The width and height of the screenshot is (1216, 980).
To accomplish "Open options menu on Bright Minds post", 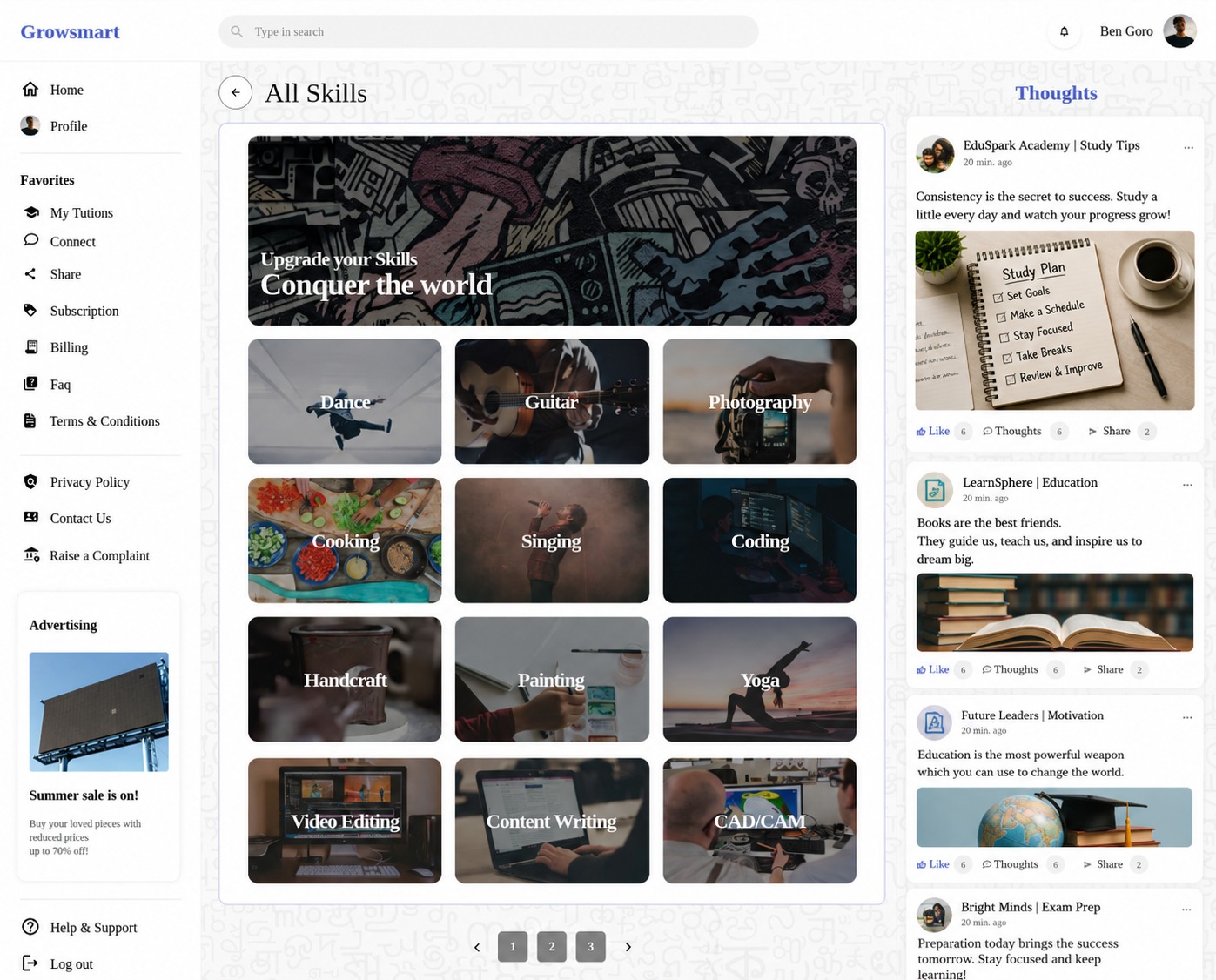I will (x=1186, y=909).
